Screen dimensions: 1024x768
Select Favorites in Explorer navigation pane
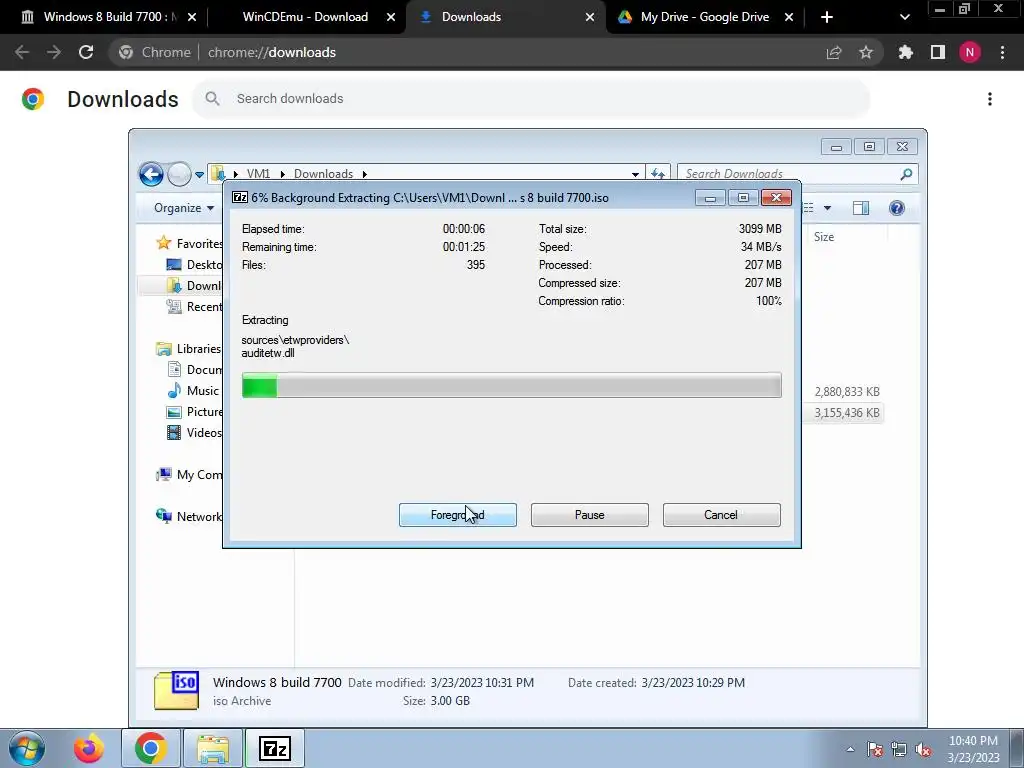189,244
